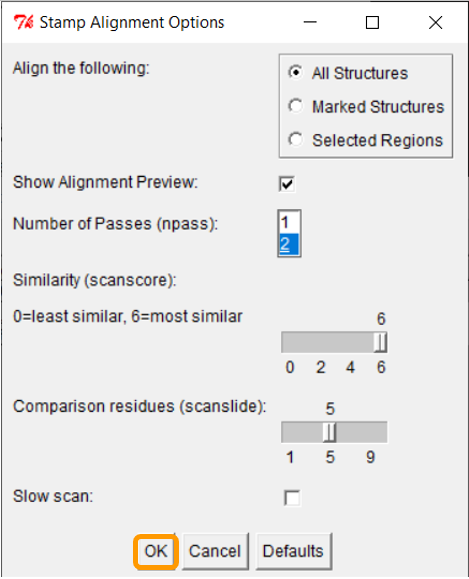Select the All Structures radio option
Image resolution: width=469 pixels, height=579 pixels.
tap(295, 72)
